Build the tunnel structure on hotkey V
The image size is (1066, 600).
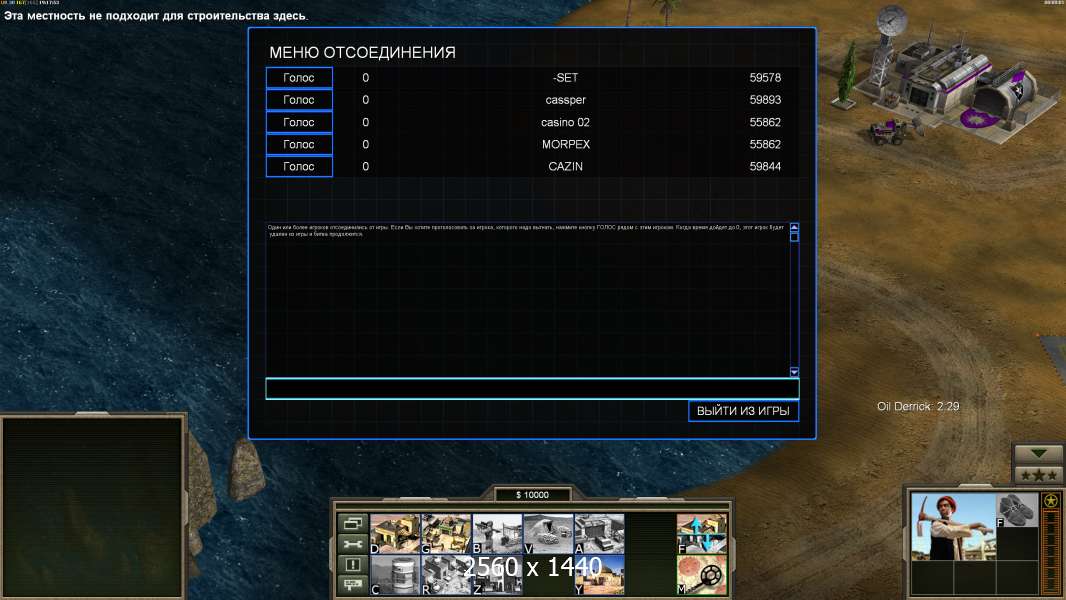coord(548,534)
